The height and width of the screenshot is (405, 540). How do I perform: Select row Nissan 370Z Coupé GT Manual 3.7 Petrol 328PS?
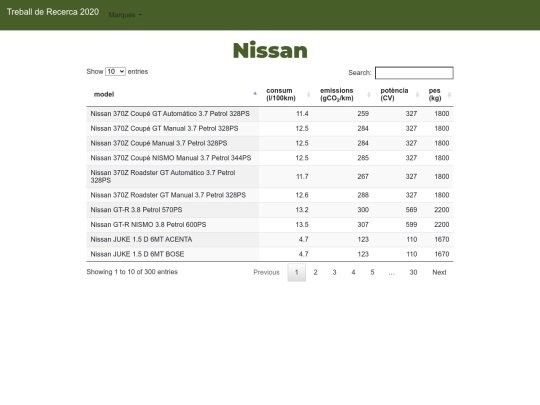click(x=270, y=128)
